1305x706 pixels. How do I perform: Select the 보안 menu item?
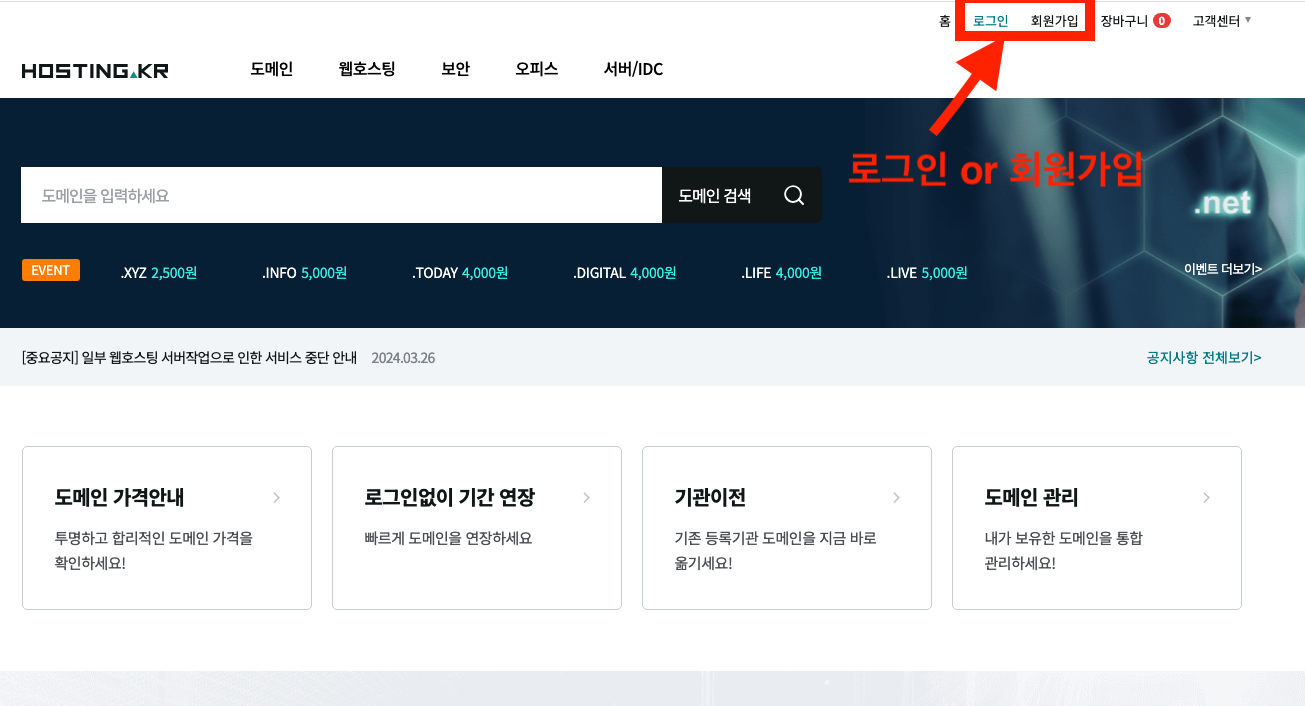tap(455, 69)
